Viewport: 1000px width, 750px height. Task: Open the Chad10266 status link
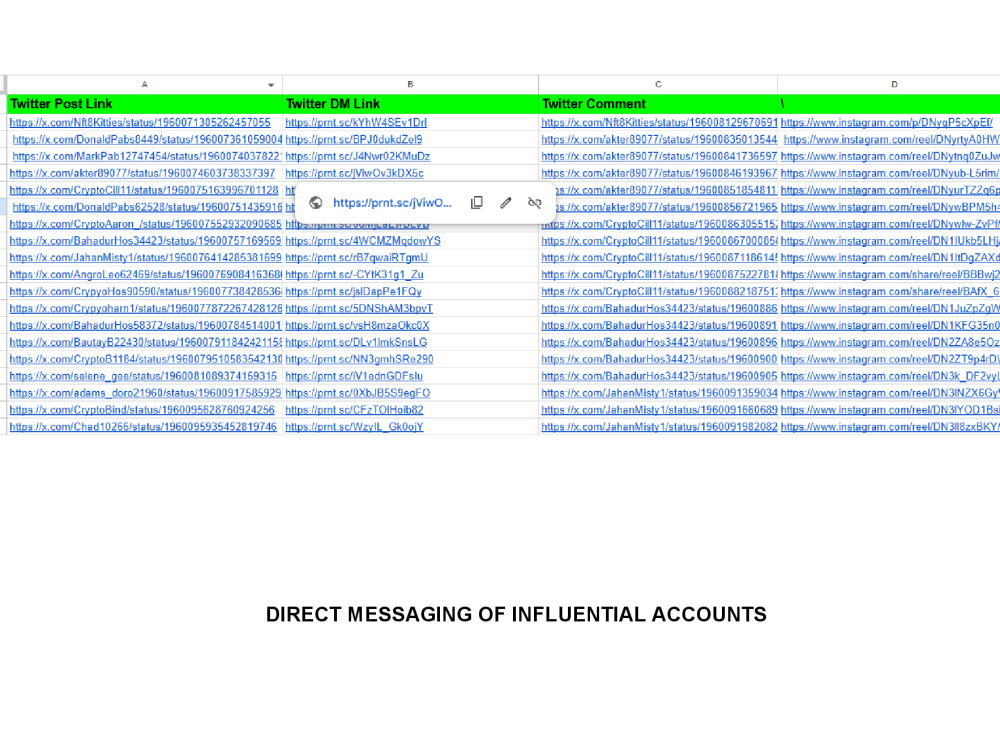[143, 427]
